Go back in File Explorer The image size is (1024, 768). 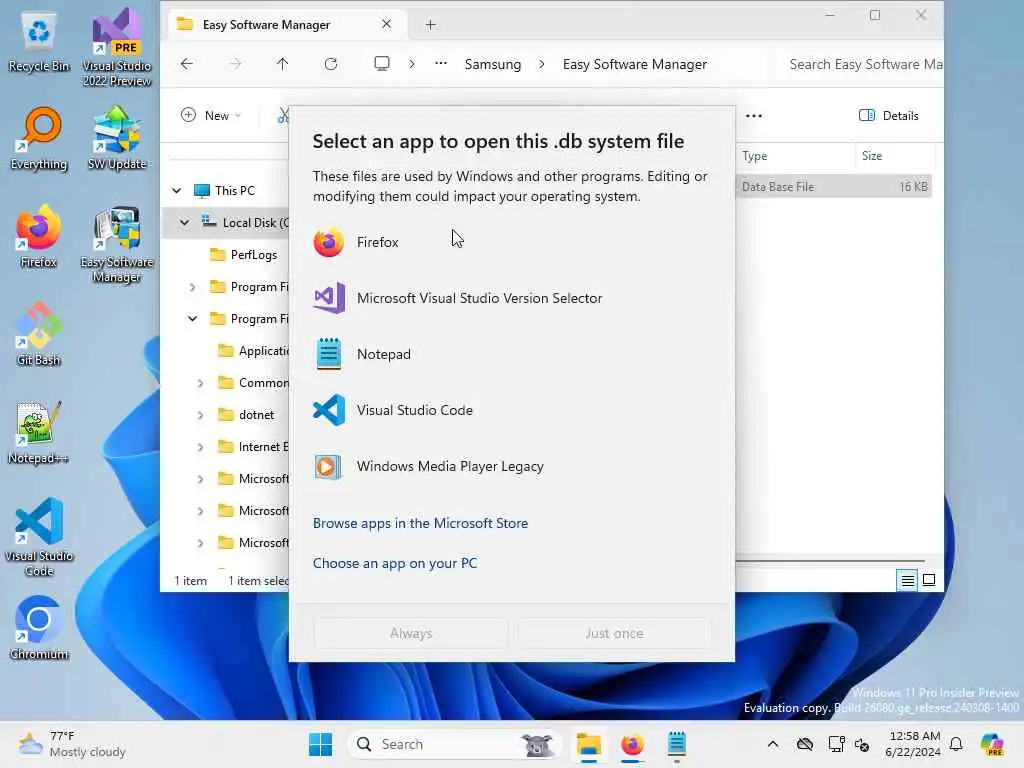point(187,64)
